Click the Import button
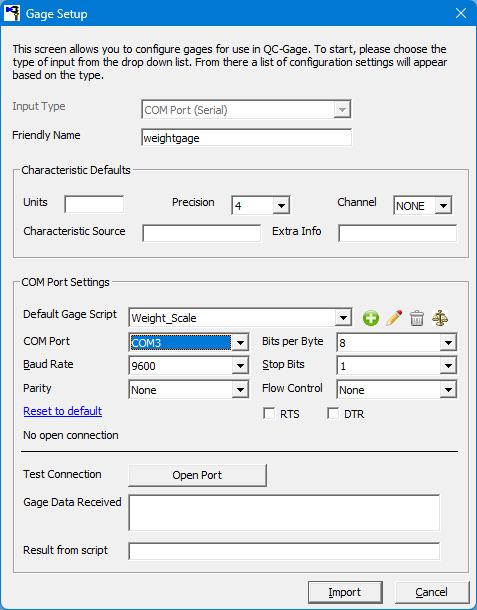The image size is (477, 610). point(345,592)
